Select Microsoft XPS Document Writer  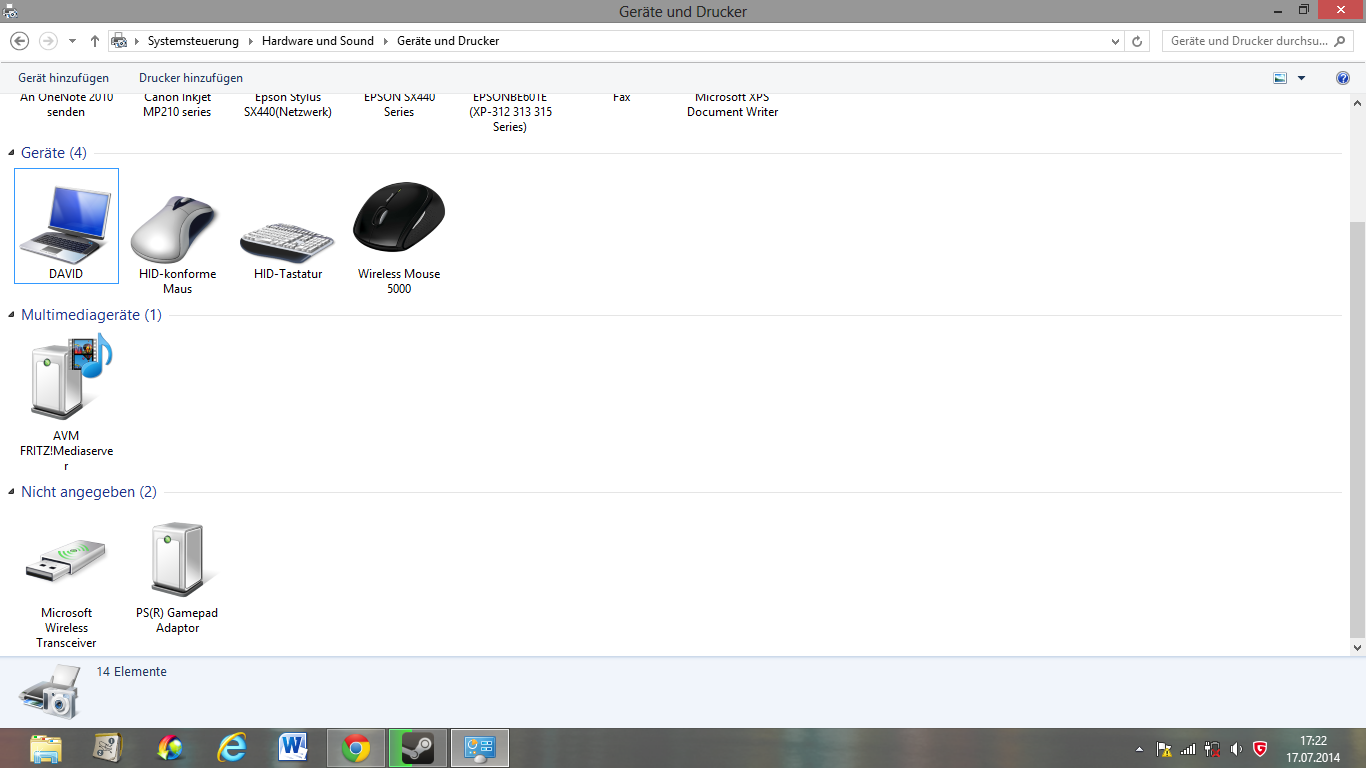pyautogui.click(x=732, y=106)
